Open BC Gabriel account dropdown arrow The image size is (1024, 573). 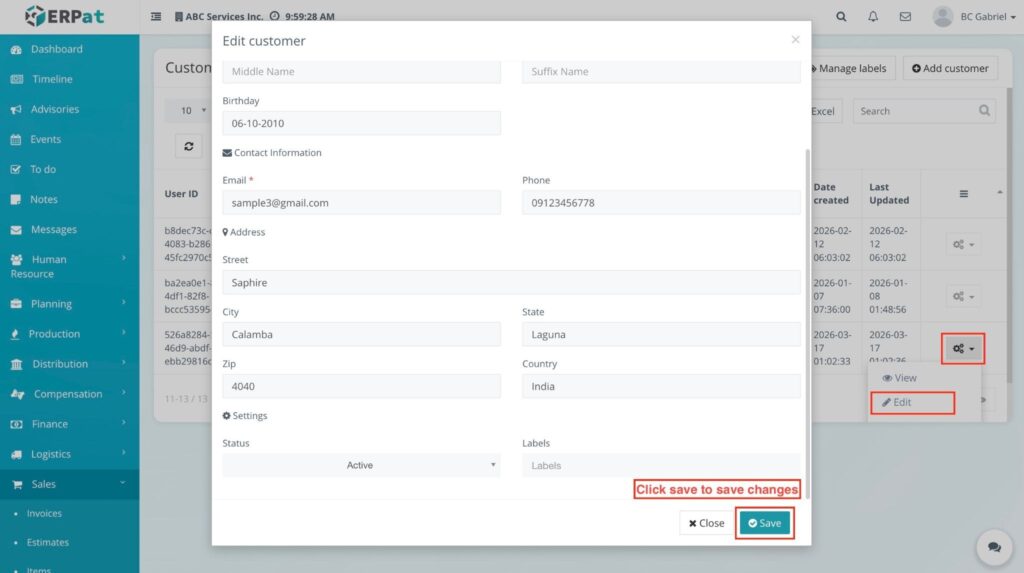[x=1013, y=17]
